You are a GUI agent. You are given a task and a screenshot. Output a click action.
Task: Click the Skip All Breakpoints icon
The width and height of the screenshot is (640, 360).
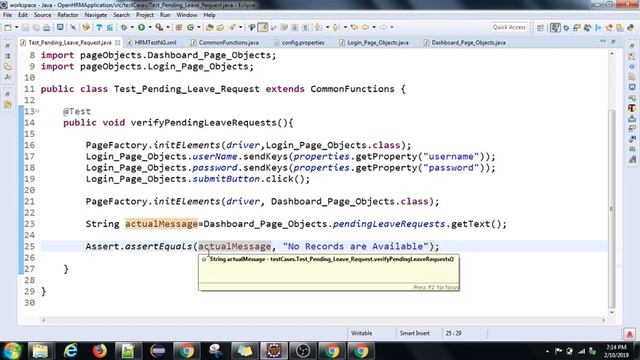pyautogui.click(x=73, y=27)
